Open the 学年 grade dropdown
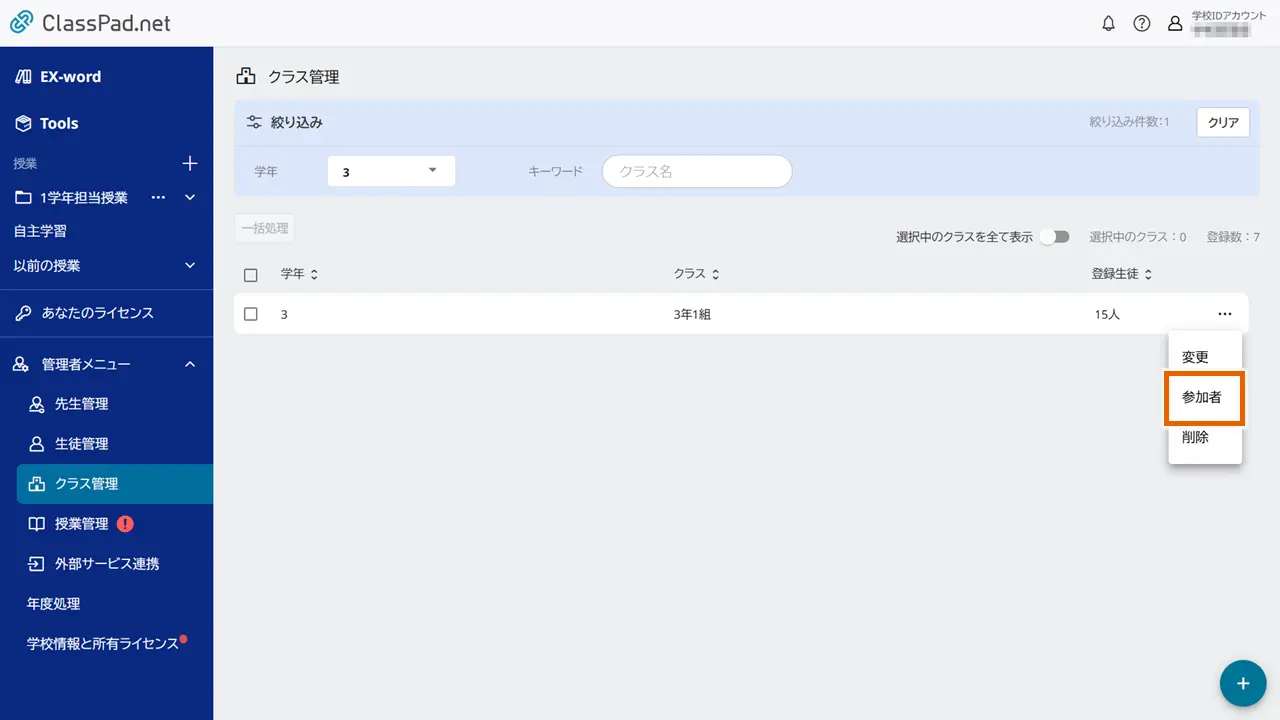1280x720 pixels. (390, 170)
